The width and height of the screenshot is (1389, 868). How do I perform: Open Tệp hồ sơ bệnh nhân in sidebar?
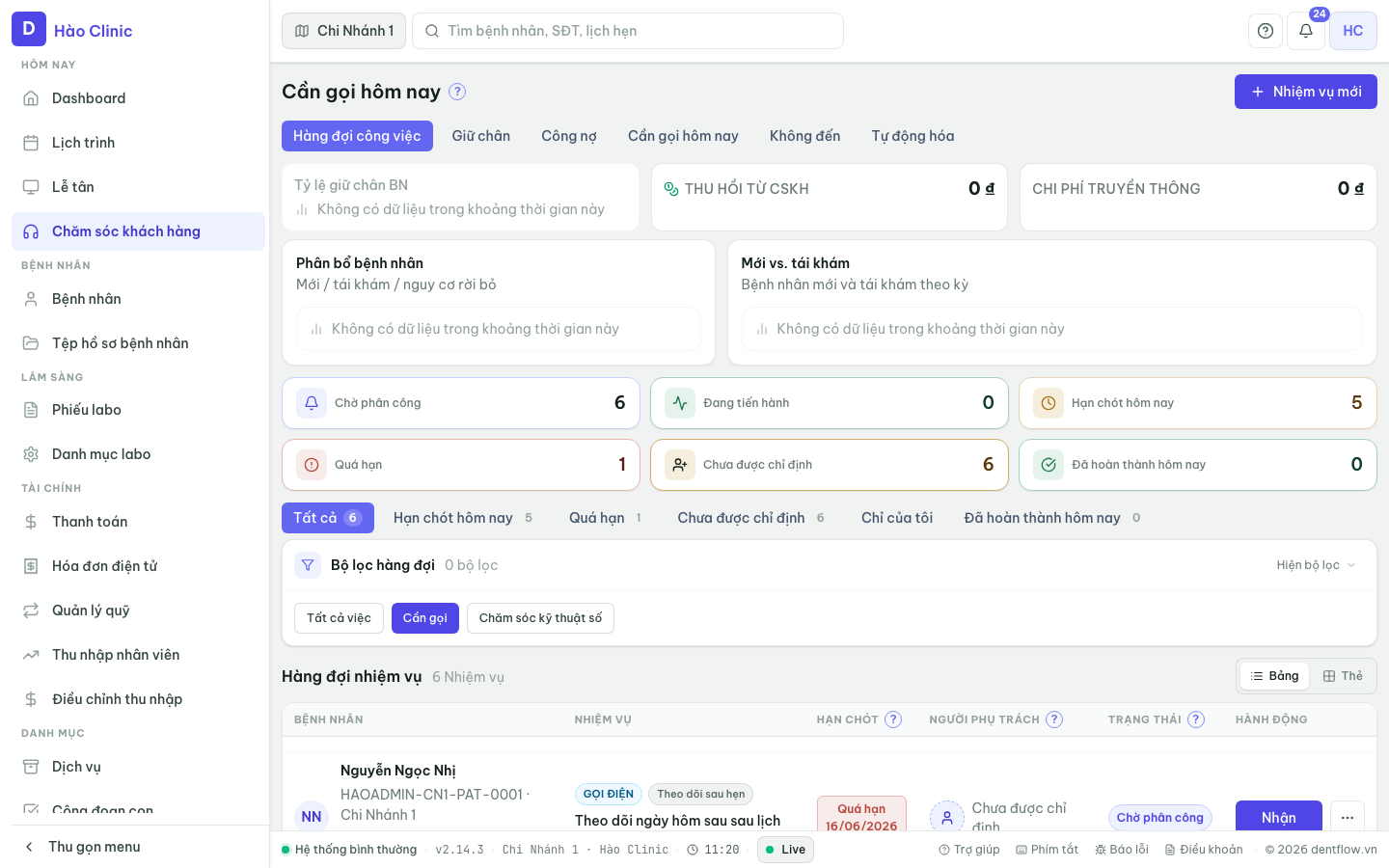pos(140,343)
